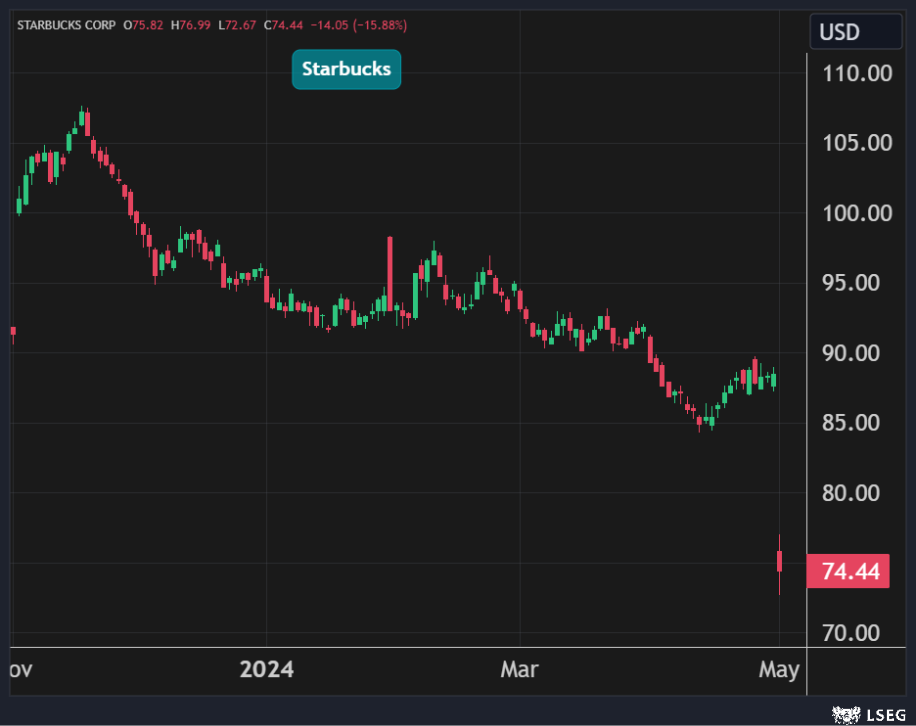Click the -14.05 (-15.88%) change text

pos(362,24)
